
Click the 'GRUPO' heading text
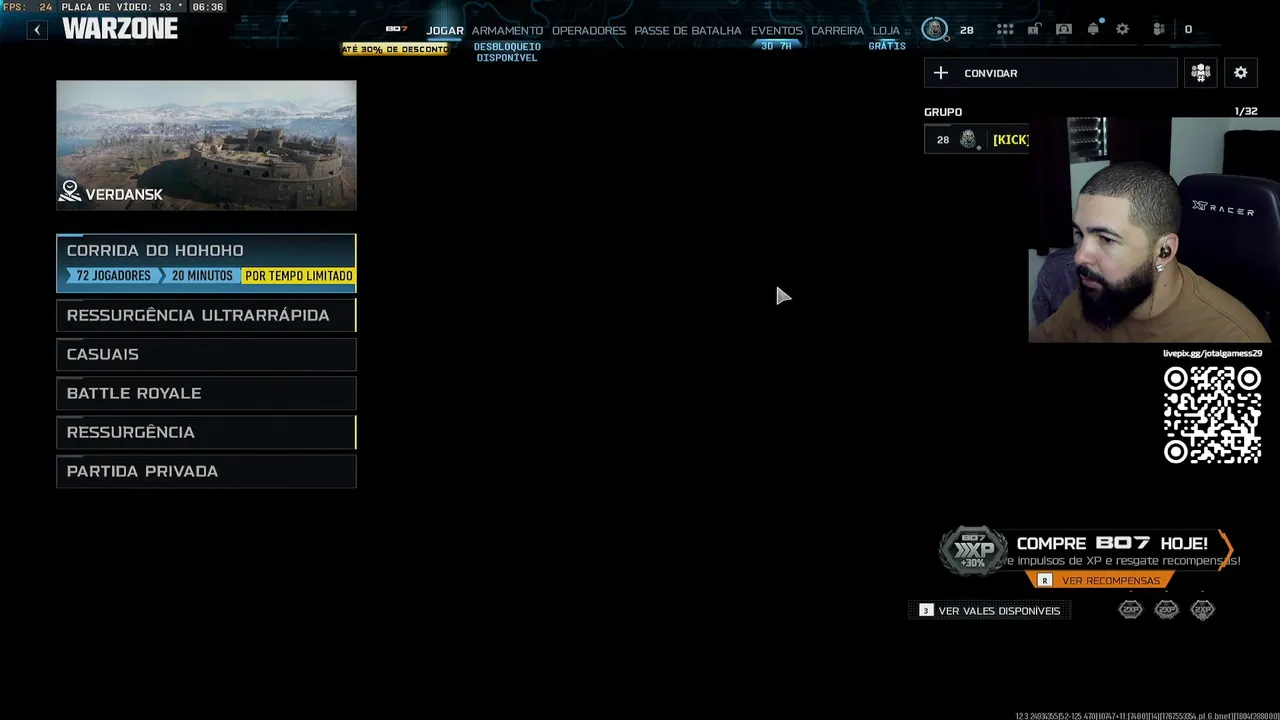943,112
